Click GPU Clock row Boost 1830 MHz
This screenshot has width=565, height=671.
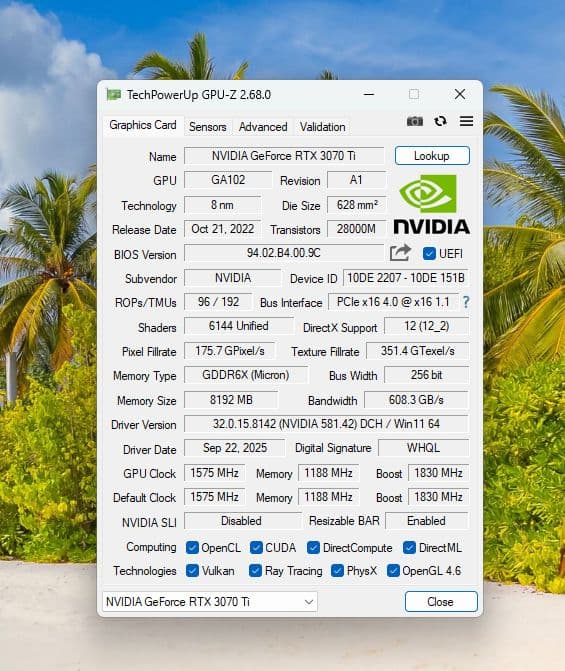tap(439, 473)
